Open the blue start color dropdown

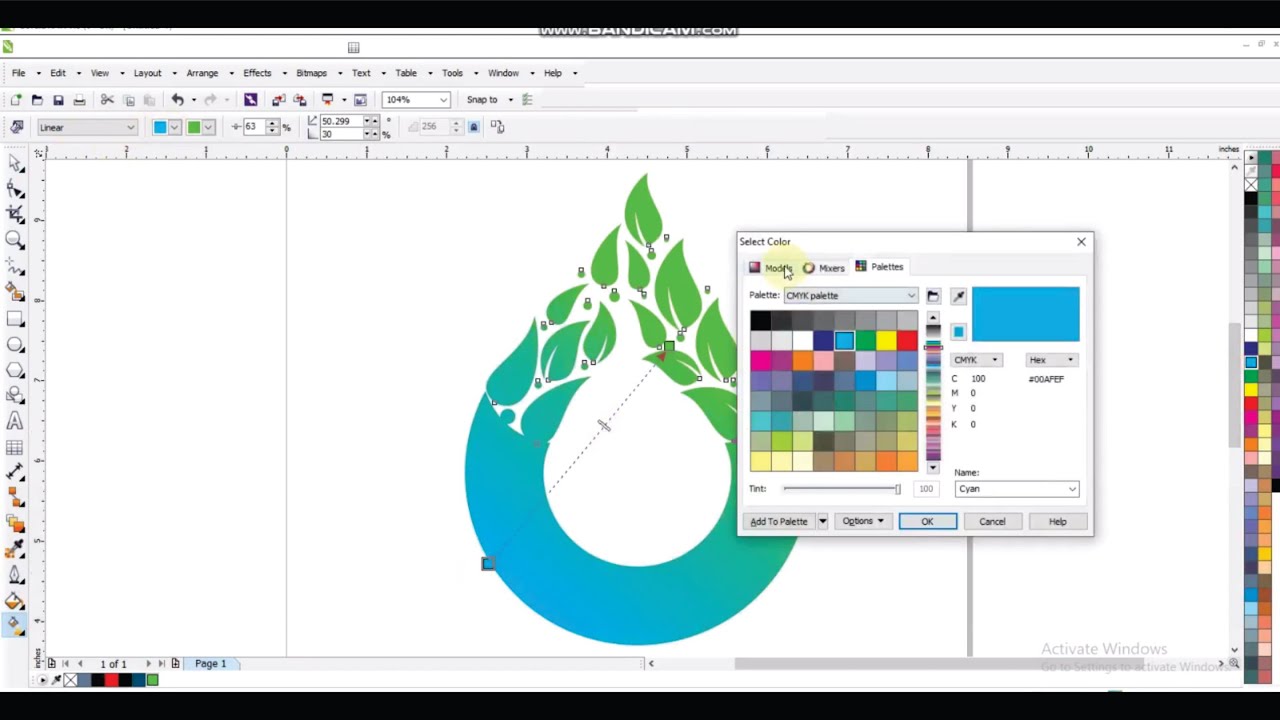(x=174, y=127)
